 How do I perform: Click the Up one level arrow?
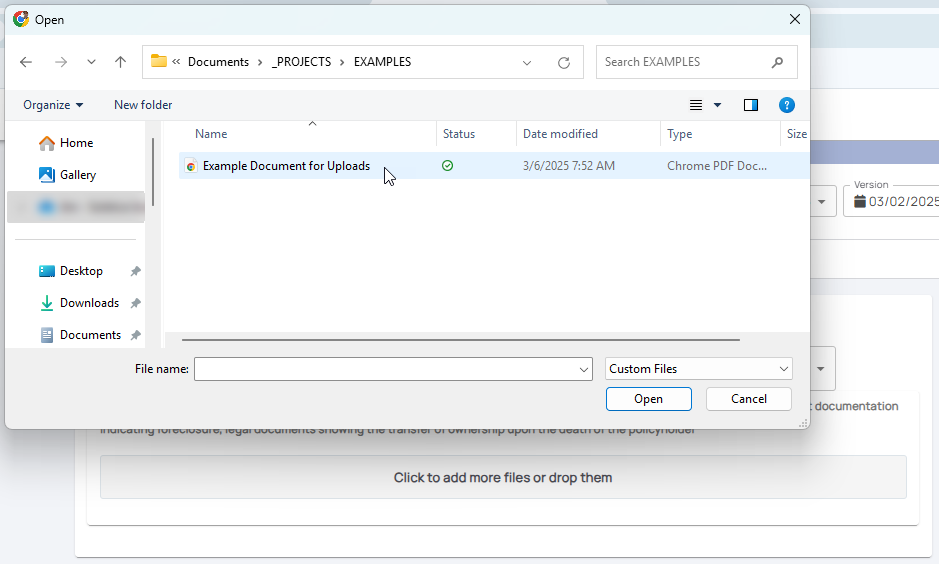pos(121,62)
